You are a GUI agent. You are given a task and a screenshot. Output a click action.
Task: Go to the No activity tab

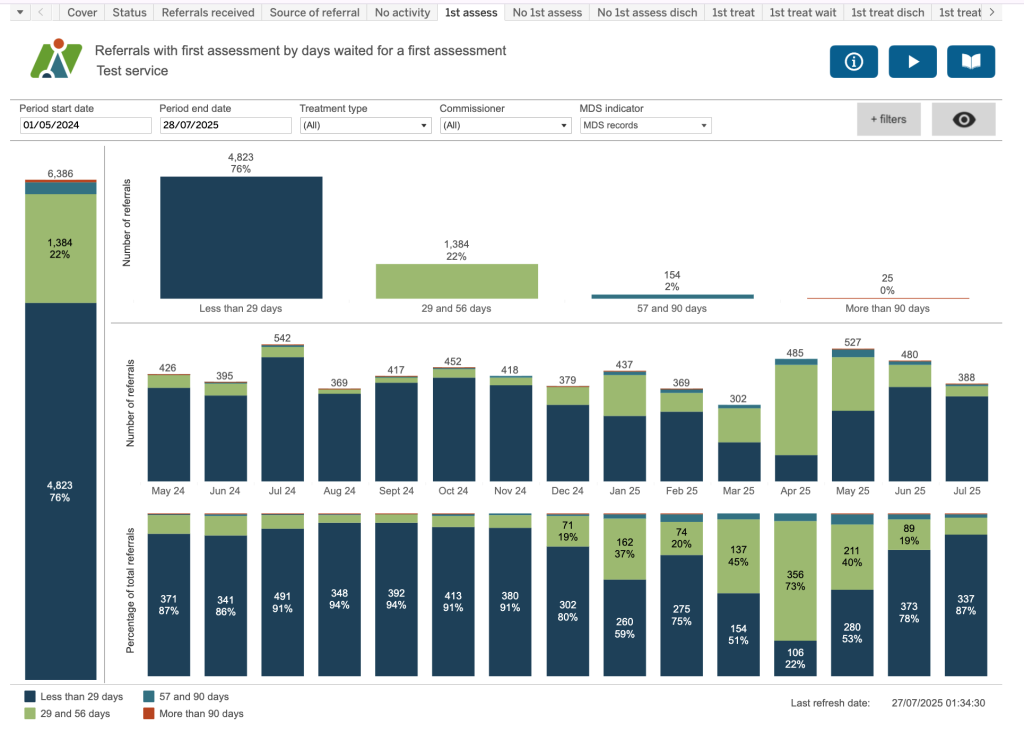pyautogui.click(x=402, y=13)
